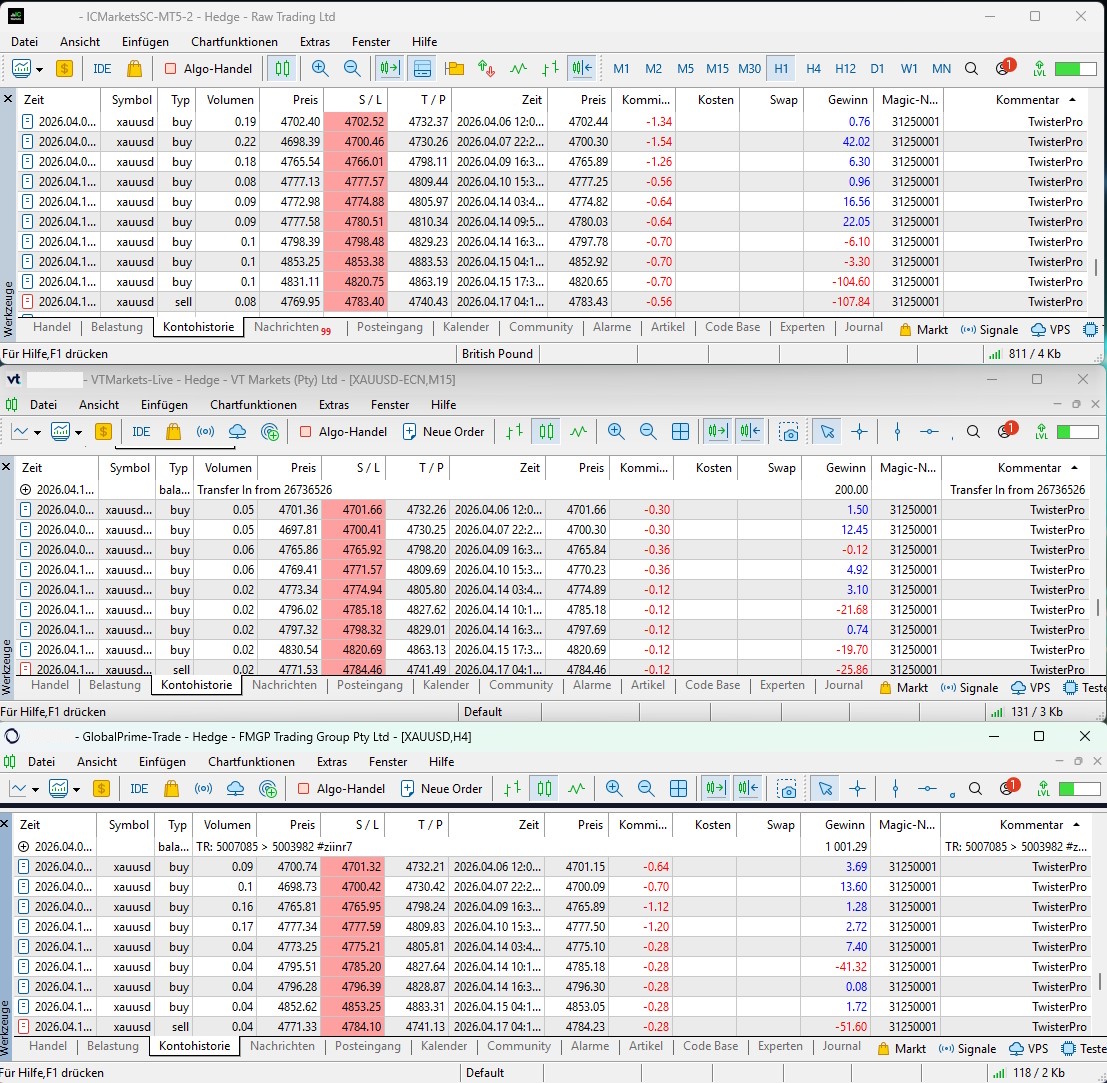Switch to Handel tab in ICMarkets toolbox
The height and width of the screenshot is (1083, 1107).
tap(52, 327)
